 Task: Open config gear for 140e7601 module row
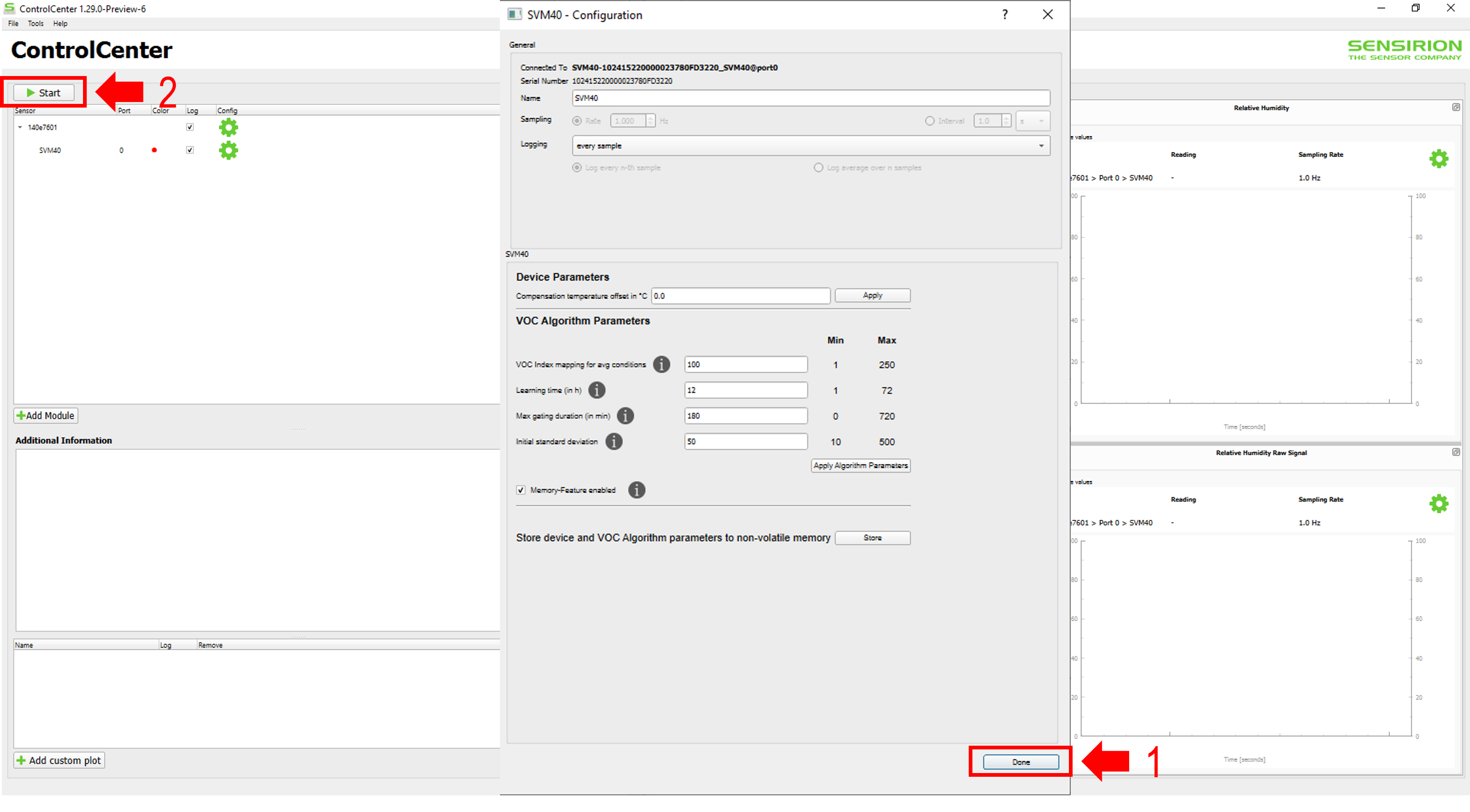pos(228,127)
